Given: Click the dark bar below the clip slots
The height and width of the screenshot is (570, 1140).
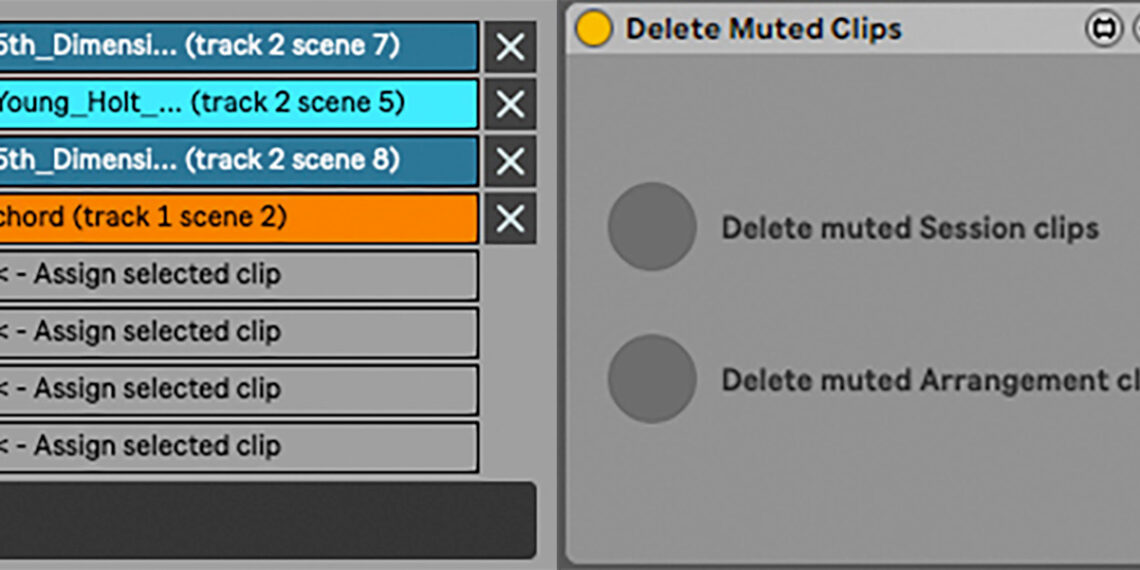Looking at the screenshot, I should (x=266, y=520).
